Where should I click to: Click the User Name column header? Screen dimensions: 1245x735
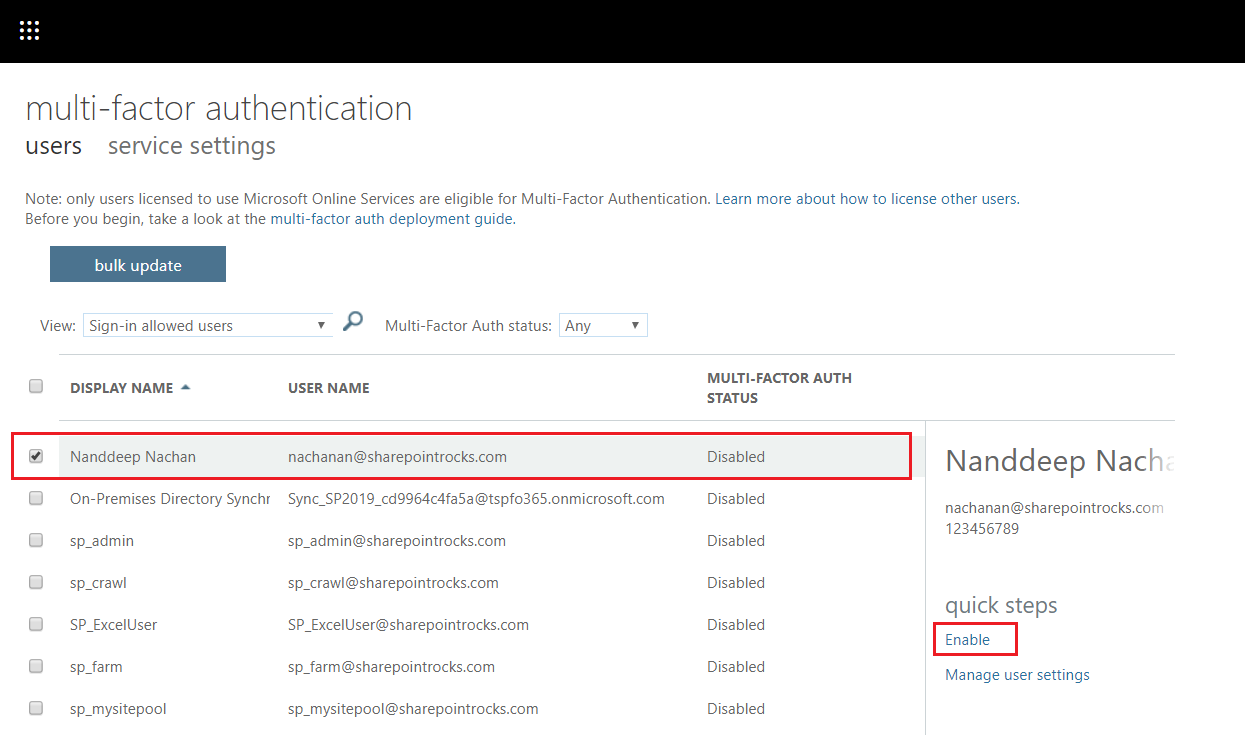[x=329, y=388]
